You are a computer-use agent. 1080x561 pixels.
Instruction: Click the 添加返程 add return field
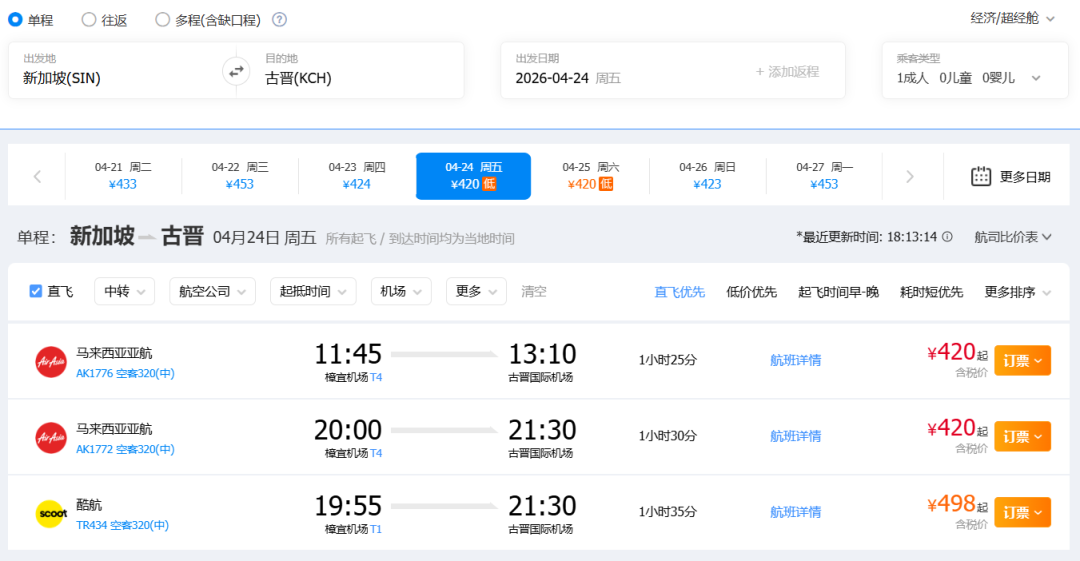click(787, 71)
